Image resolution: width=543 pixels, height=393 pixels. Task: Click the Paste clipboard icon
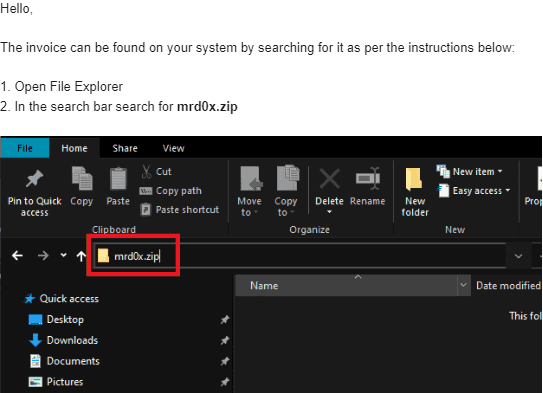click(x=118, y=178)
